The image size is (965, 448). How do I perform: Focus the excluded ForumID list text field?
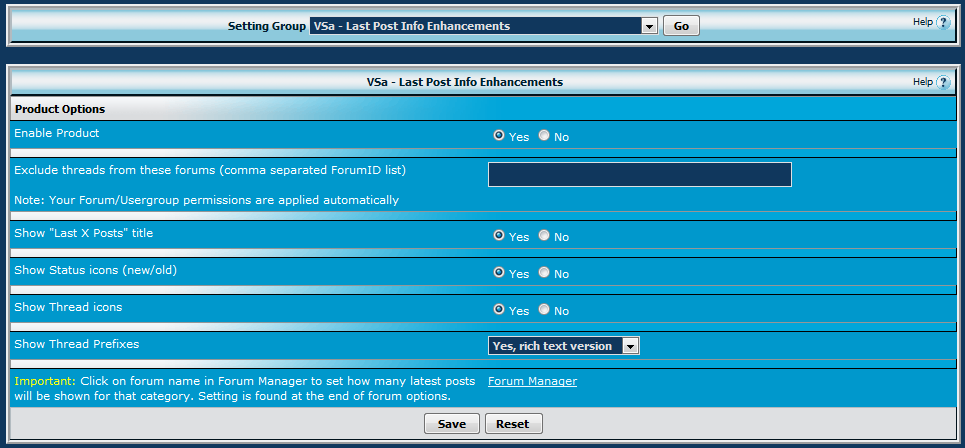[x=639, y=175]
